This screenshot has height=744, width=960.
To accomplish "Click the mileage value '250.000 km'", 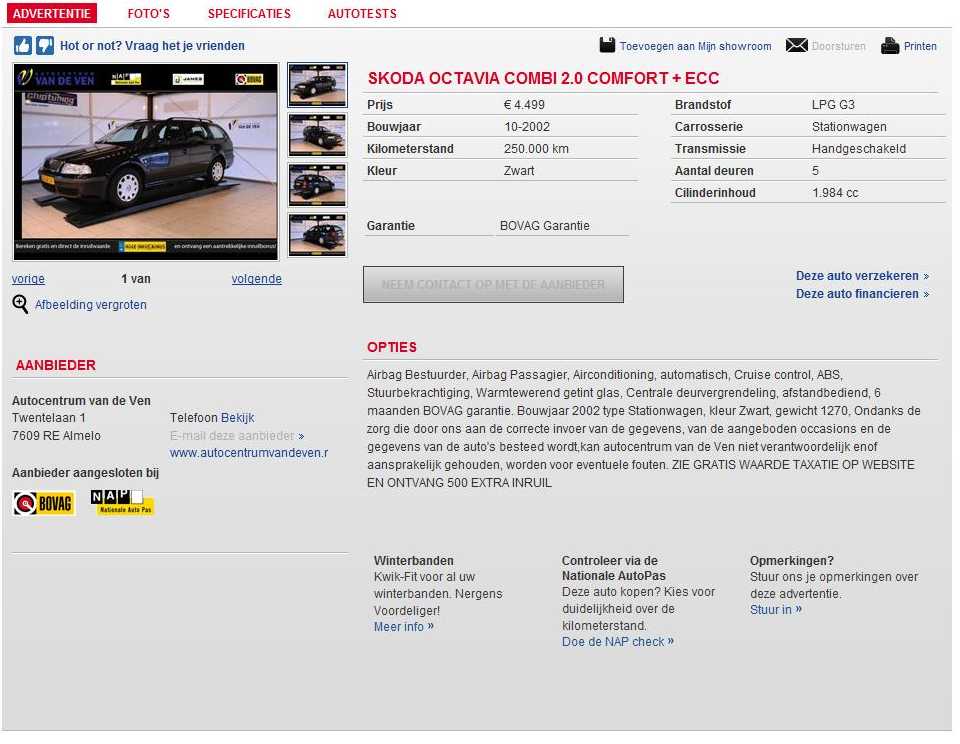I will [x=536, y=149].
